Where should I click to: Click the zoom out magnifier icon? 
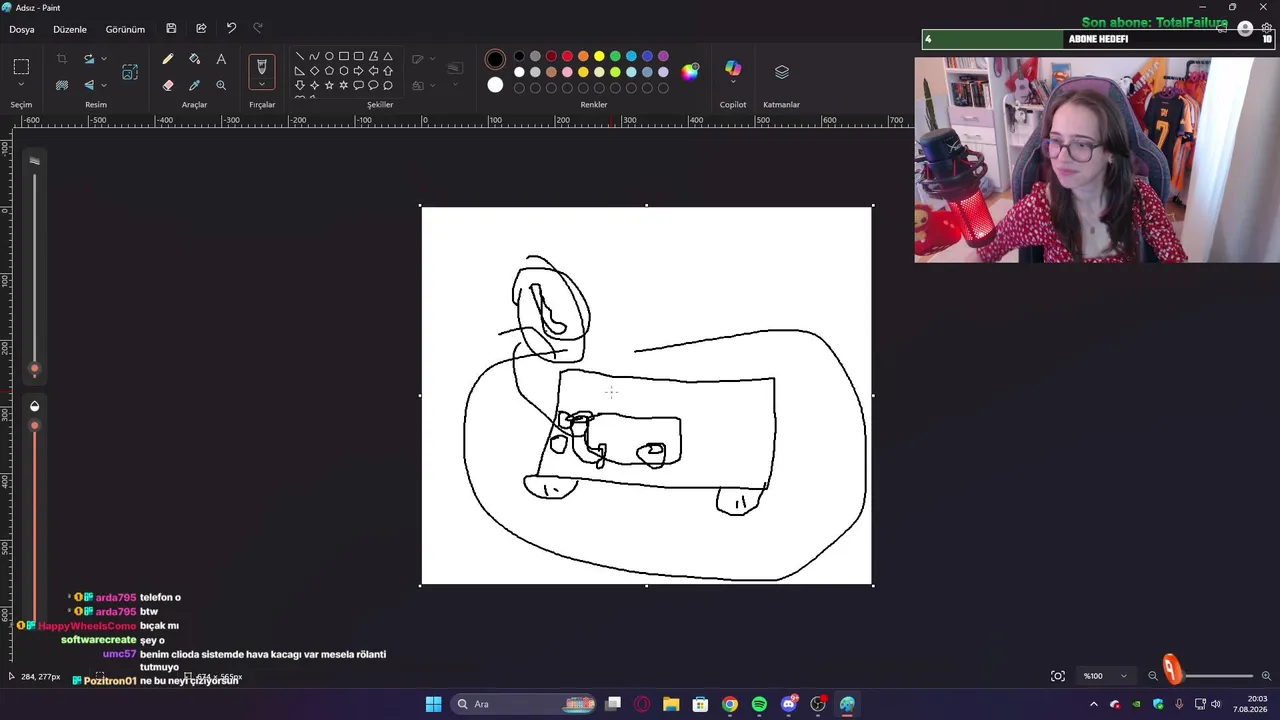1153,676
